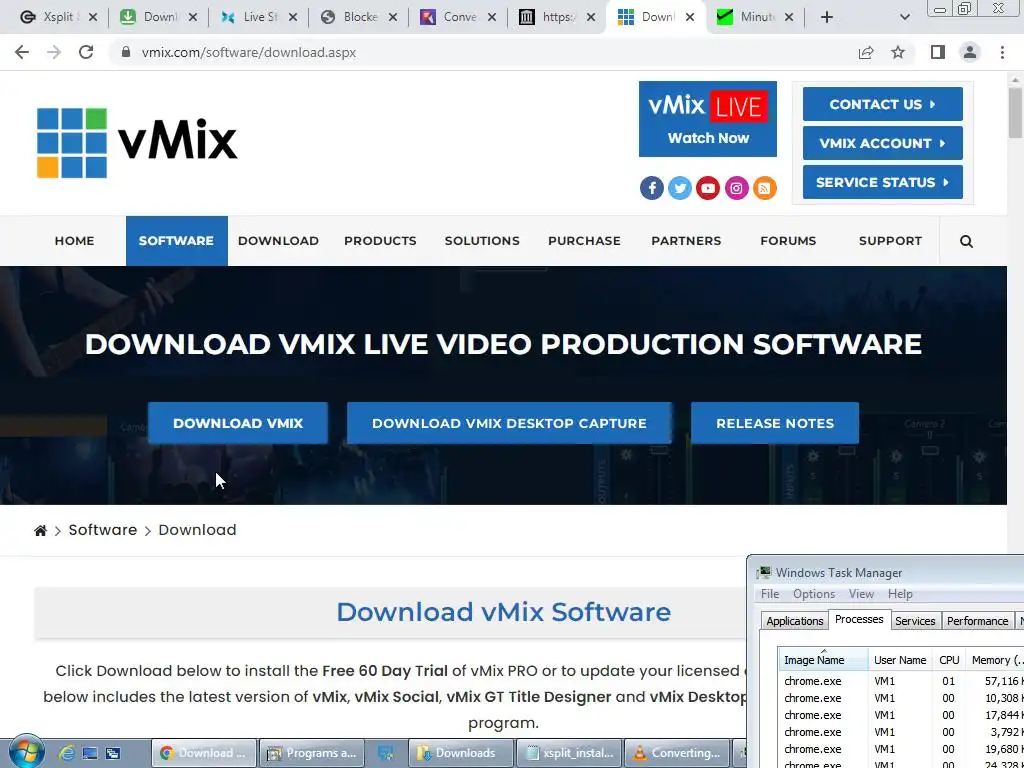Open the FORUMS navigation item
The height and width of the screenshot is (768, 1024).
pos(788,241)
